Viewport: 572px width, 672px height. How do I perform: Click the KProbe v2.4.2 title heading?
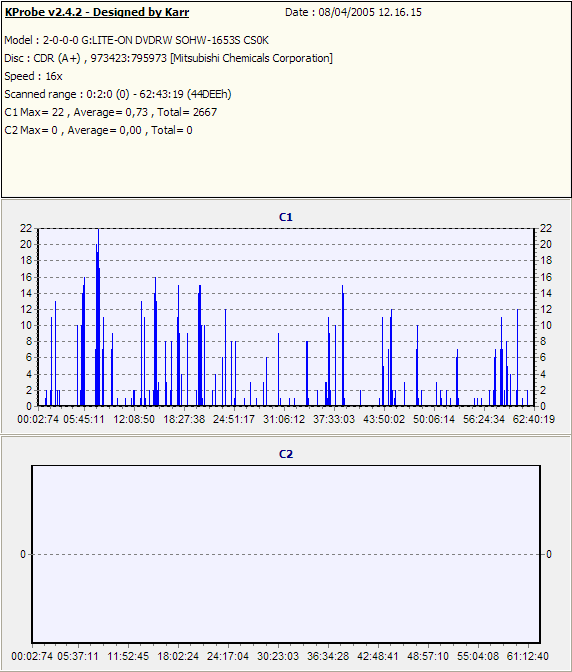click(x=97, y=12)
